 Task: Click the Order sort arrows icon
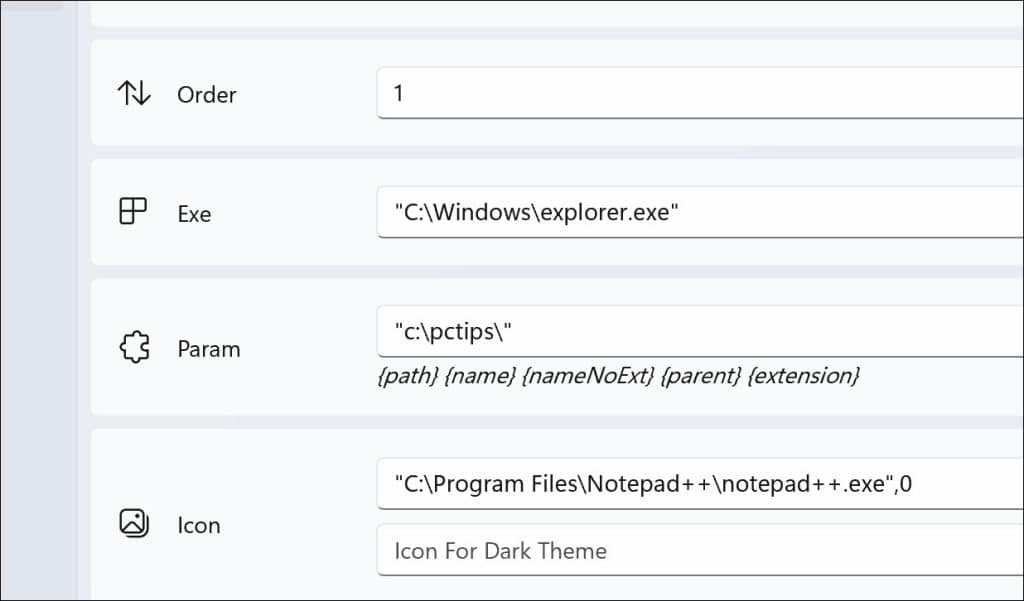[x=133, y=94]
